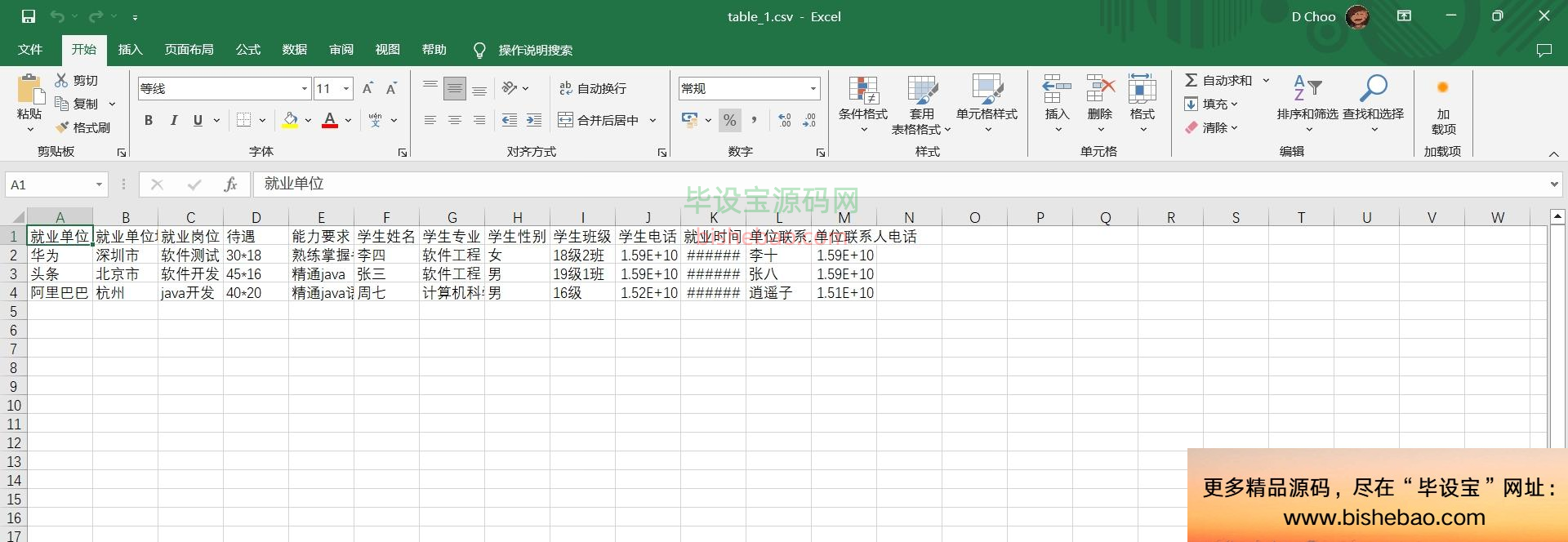1568x542 pixels.
Task: Select cell containing 阿里巴巴
Action: click(60, 293)
